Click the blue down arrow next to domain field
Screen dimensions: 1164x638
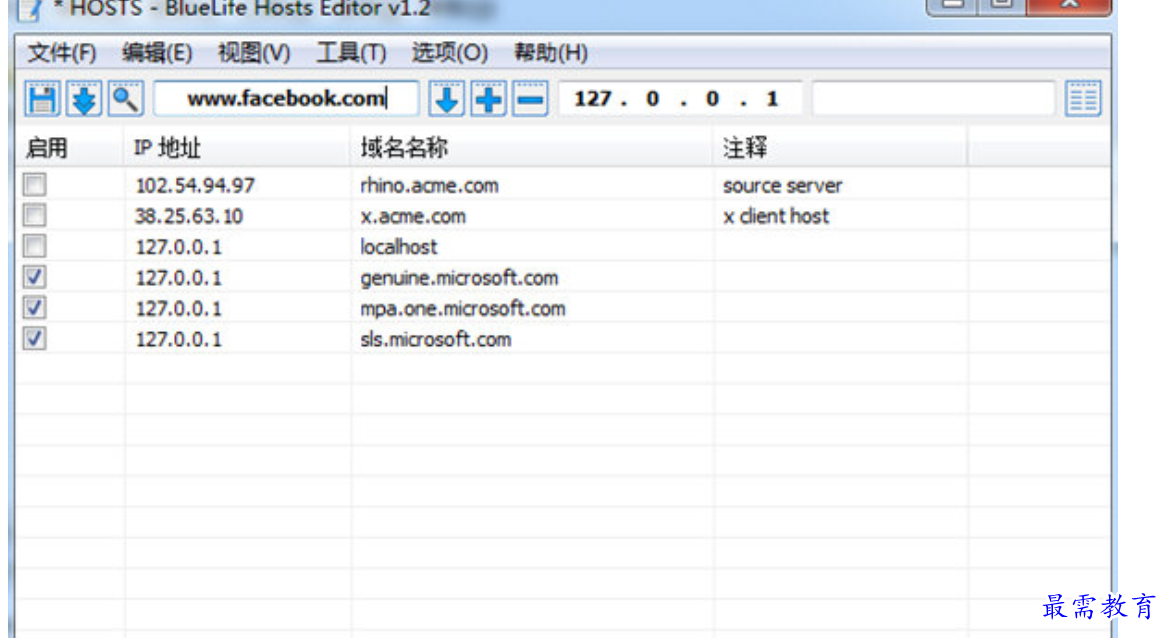tap(446, 99)
